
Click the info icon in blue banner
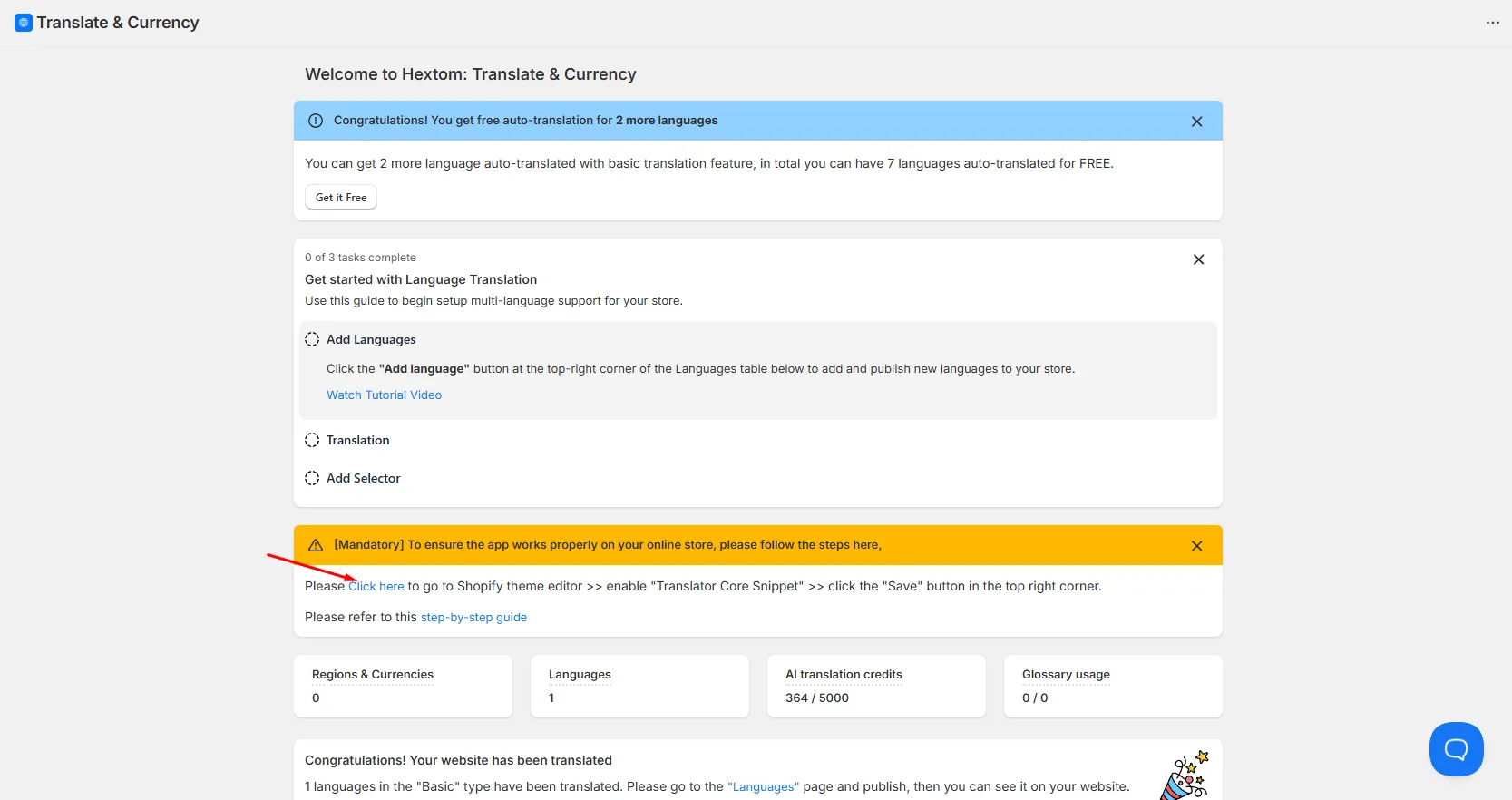(316, 121)
